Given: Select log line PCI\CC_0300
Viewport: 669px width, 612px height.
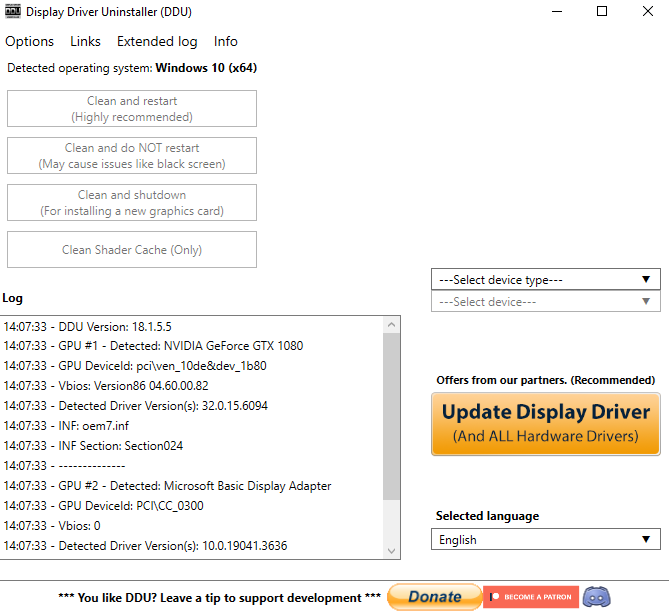Looking at the screenshot, I should pos(103,506).
